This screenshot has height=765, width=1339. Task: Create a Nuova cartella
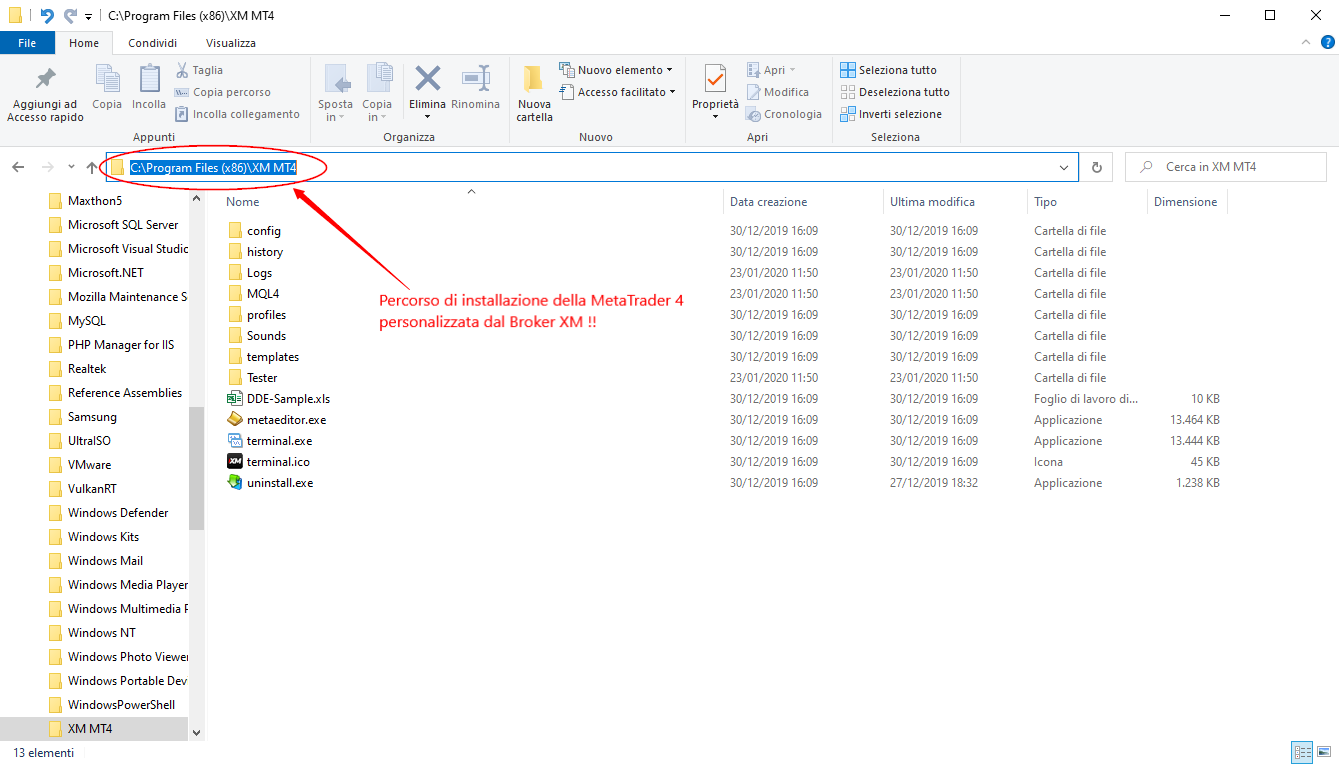(534, 93)
